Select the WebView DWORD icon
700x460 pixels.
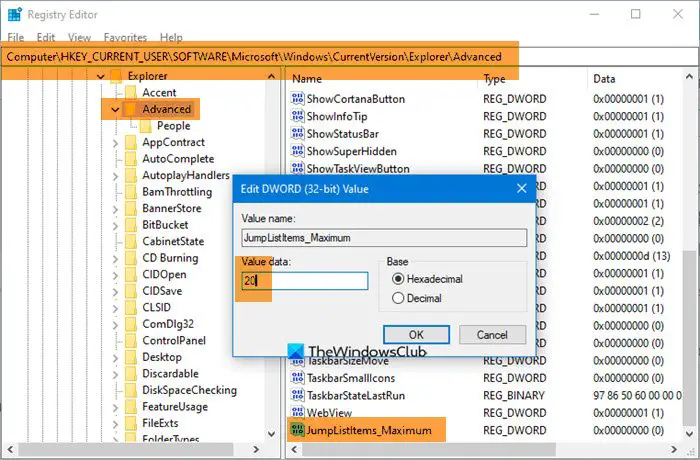297,413
